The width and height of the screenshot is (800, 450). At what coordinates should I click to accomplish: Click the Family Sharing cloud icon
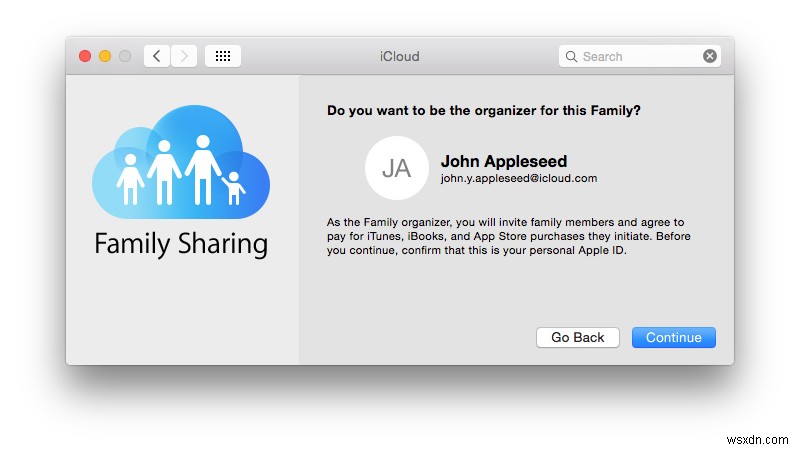pos(181,162)
